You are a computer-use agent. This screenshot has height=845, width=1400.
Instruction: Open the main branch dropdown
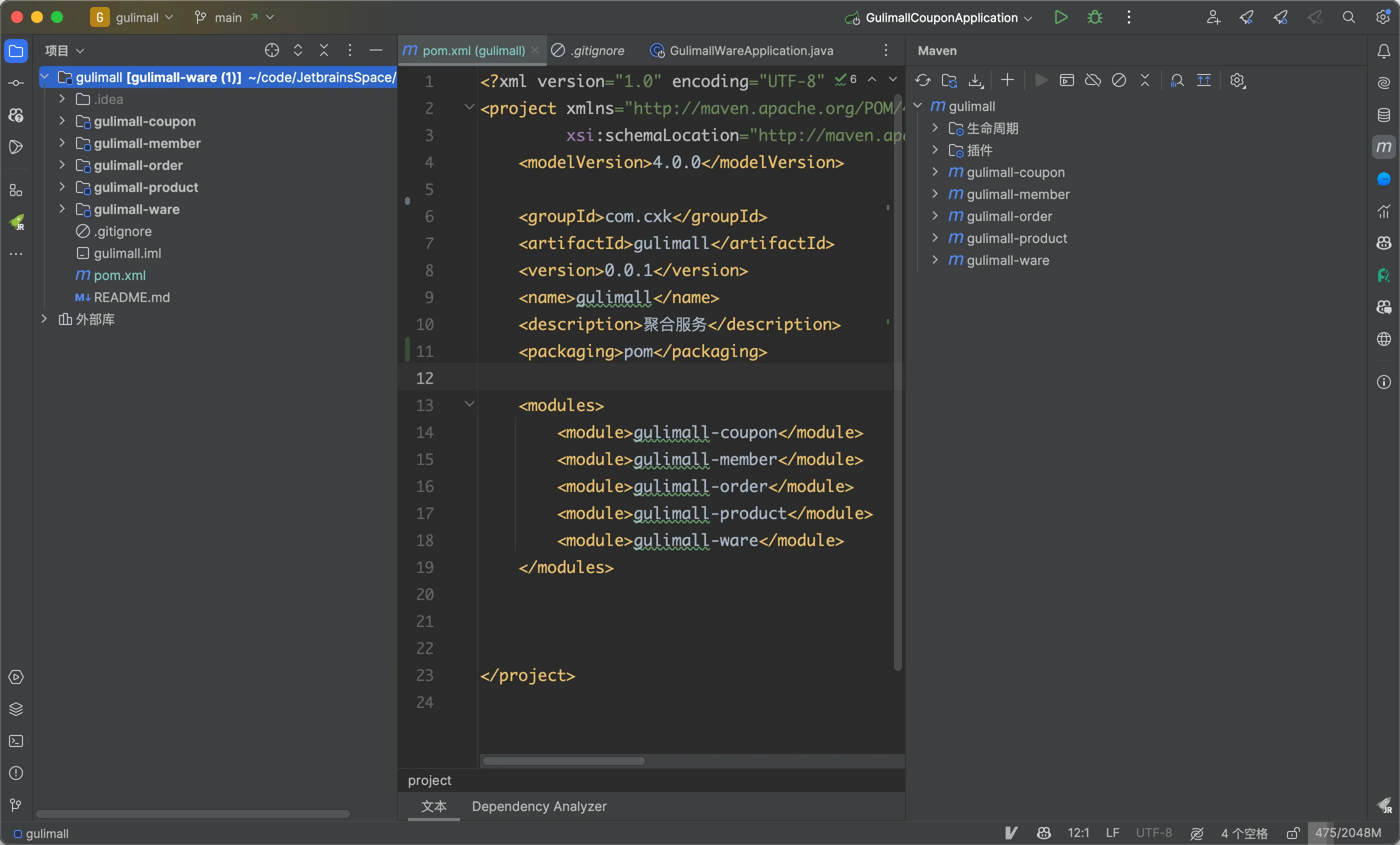(x=234, y=17)
